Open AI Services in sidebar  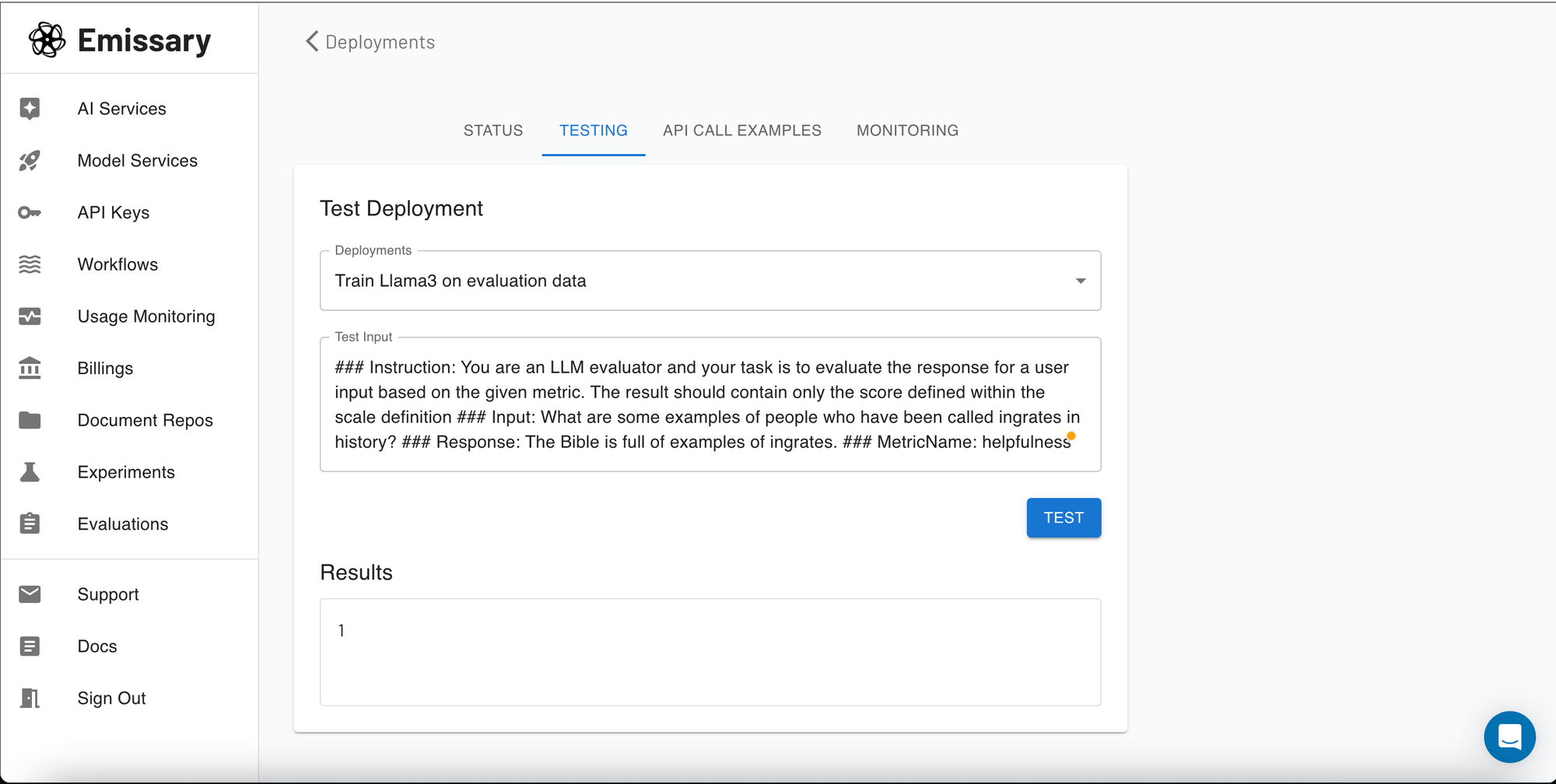(x=130, y=109)
